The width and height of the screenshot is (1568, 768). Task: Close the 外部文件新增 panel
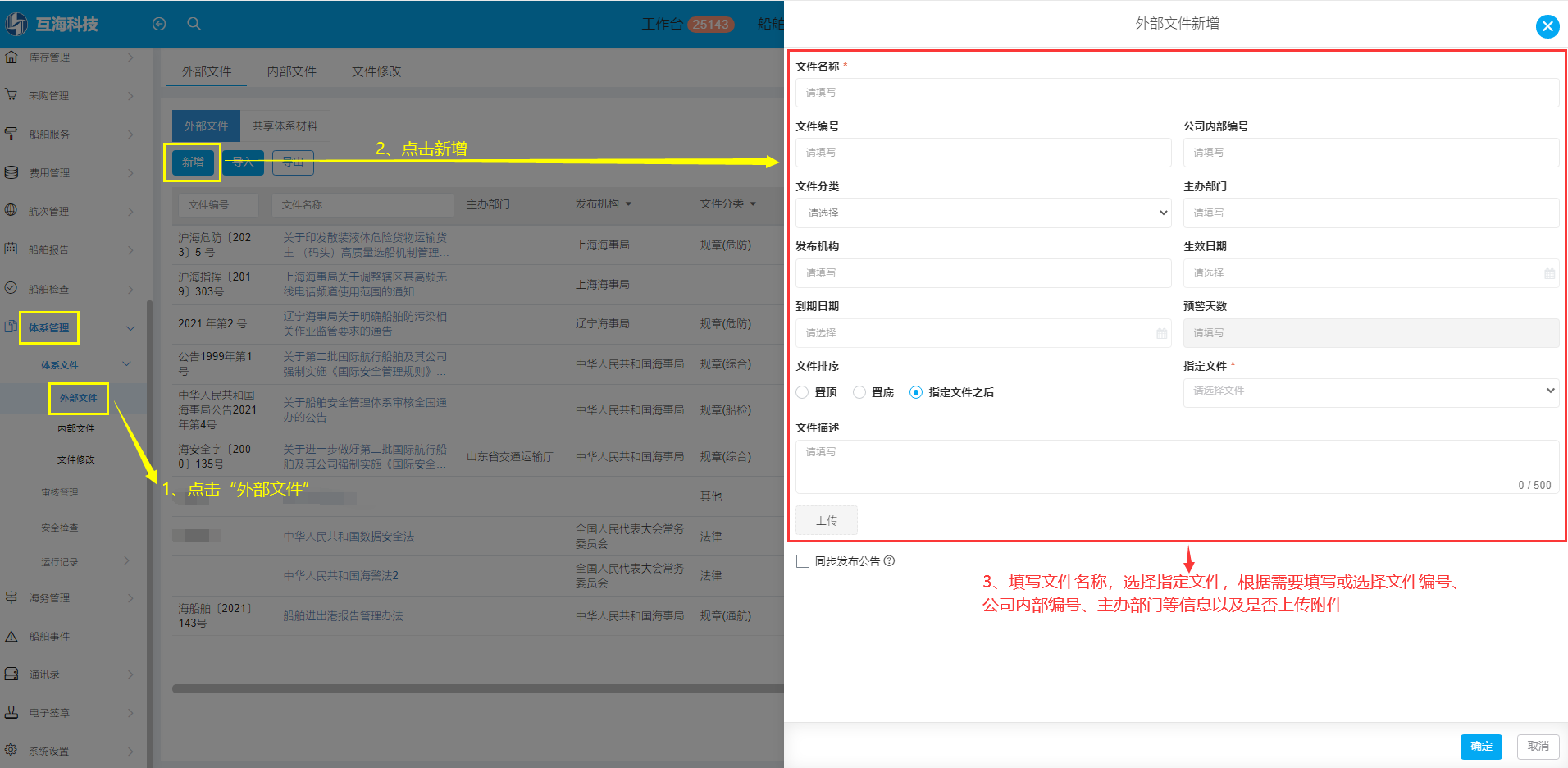[x=1547, y=26]
